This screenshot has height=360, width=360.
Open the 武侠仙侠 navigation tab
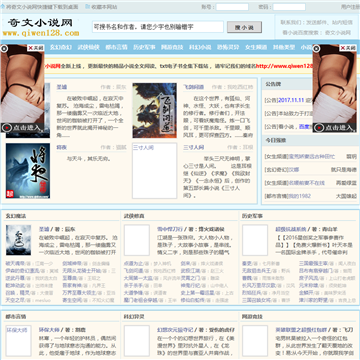[x=89, y=47]
